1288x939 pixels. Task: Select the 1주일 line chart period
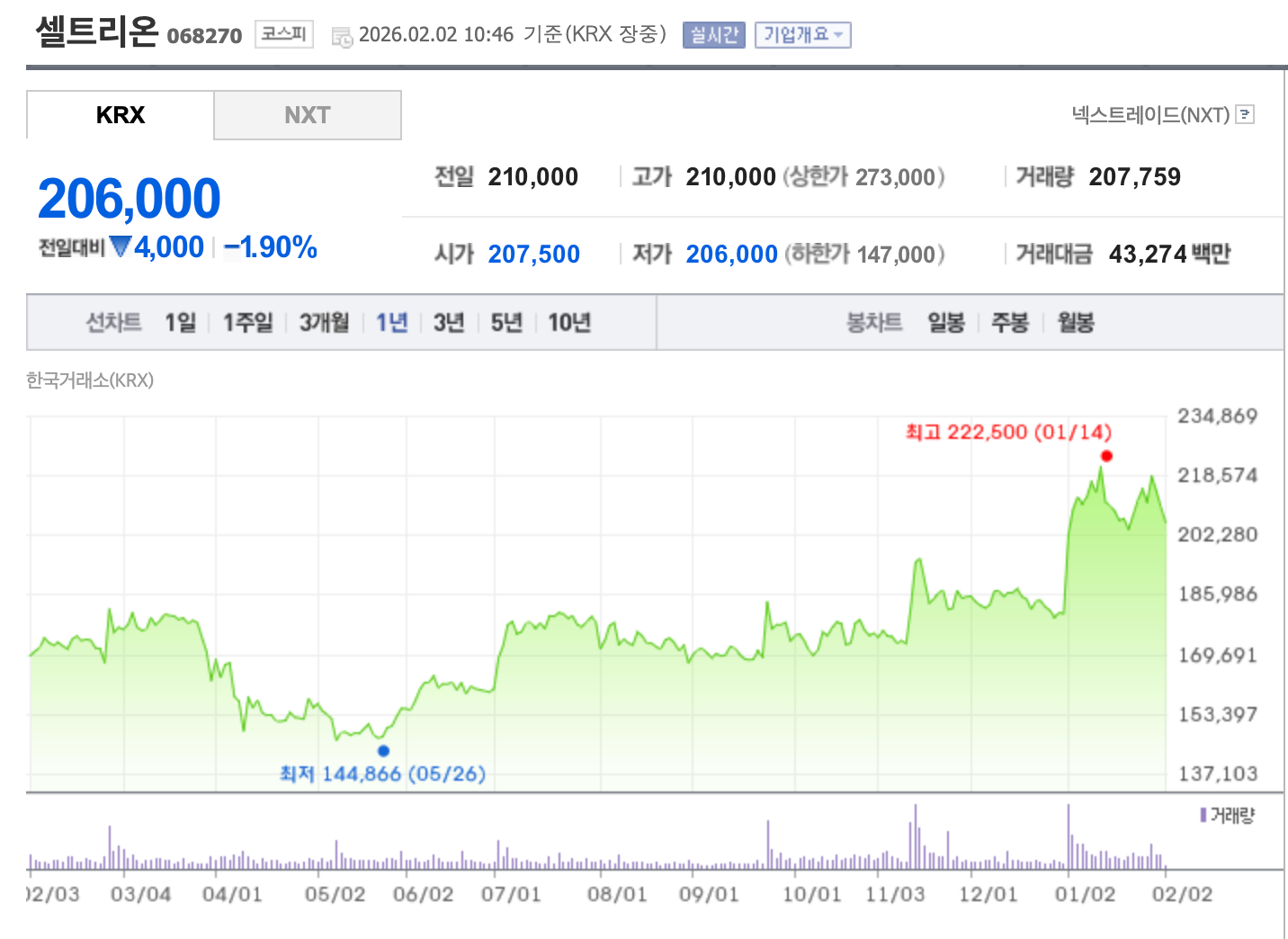(x=248, y=322)
